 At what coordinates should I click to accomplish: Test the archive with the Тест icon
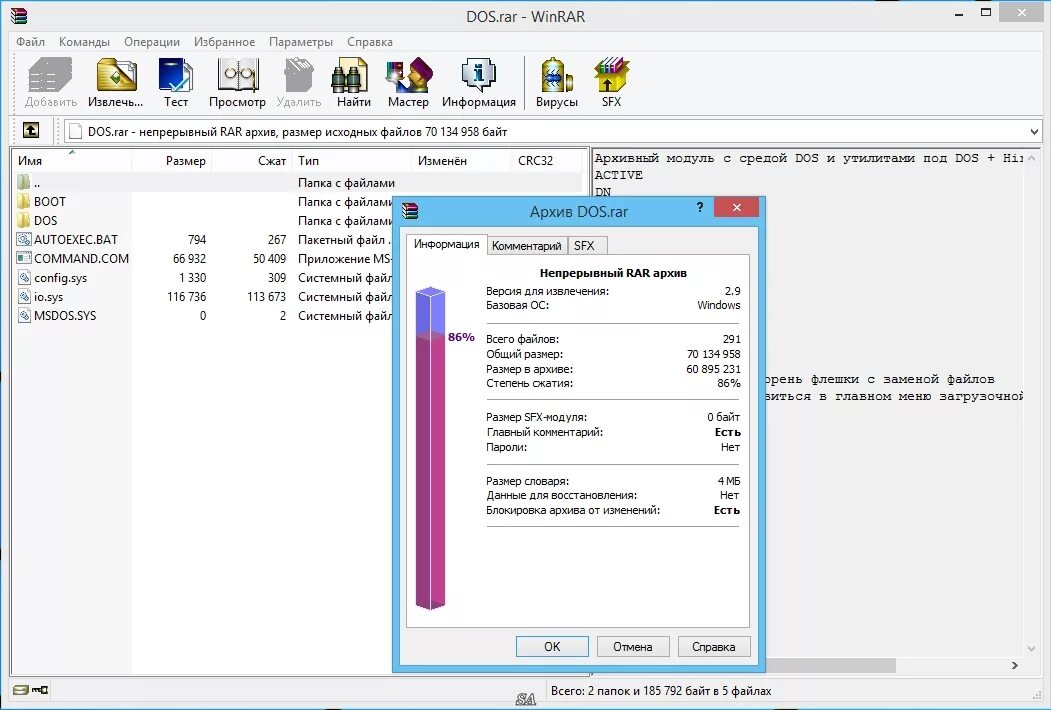pyautogui.click(x=176, y=80)
